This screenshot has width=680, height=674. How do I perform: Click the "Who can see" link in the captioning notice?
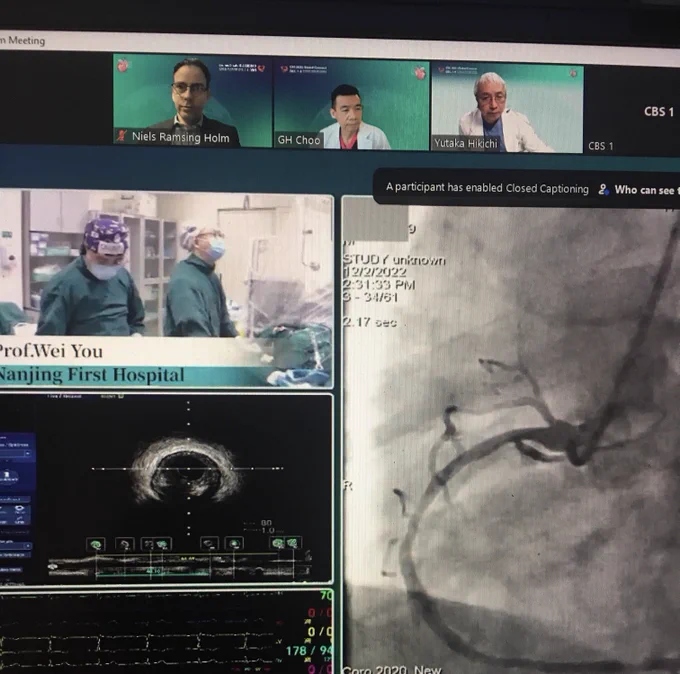point(647,190)
